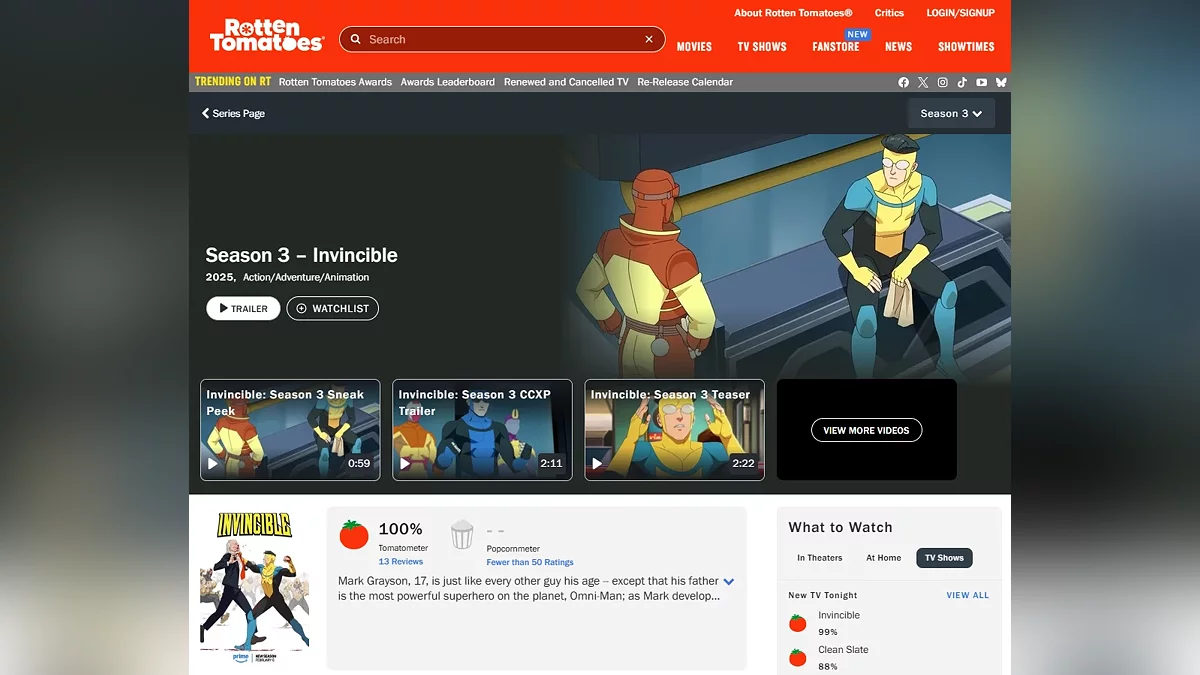This screenshot has width=1200, height=675.
Task: Click the 100% Tomatometer score
Action: coord(400,529)
